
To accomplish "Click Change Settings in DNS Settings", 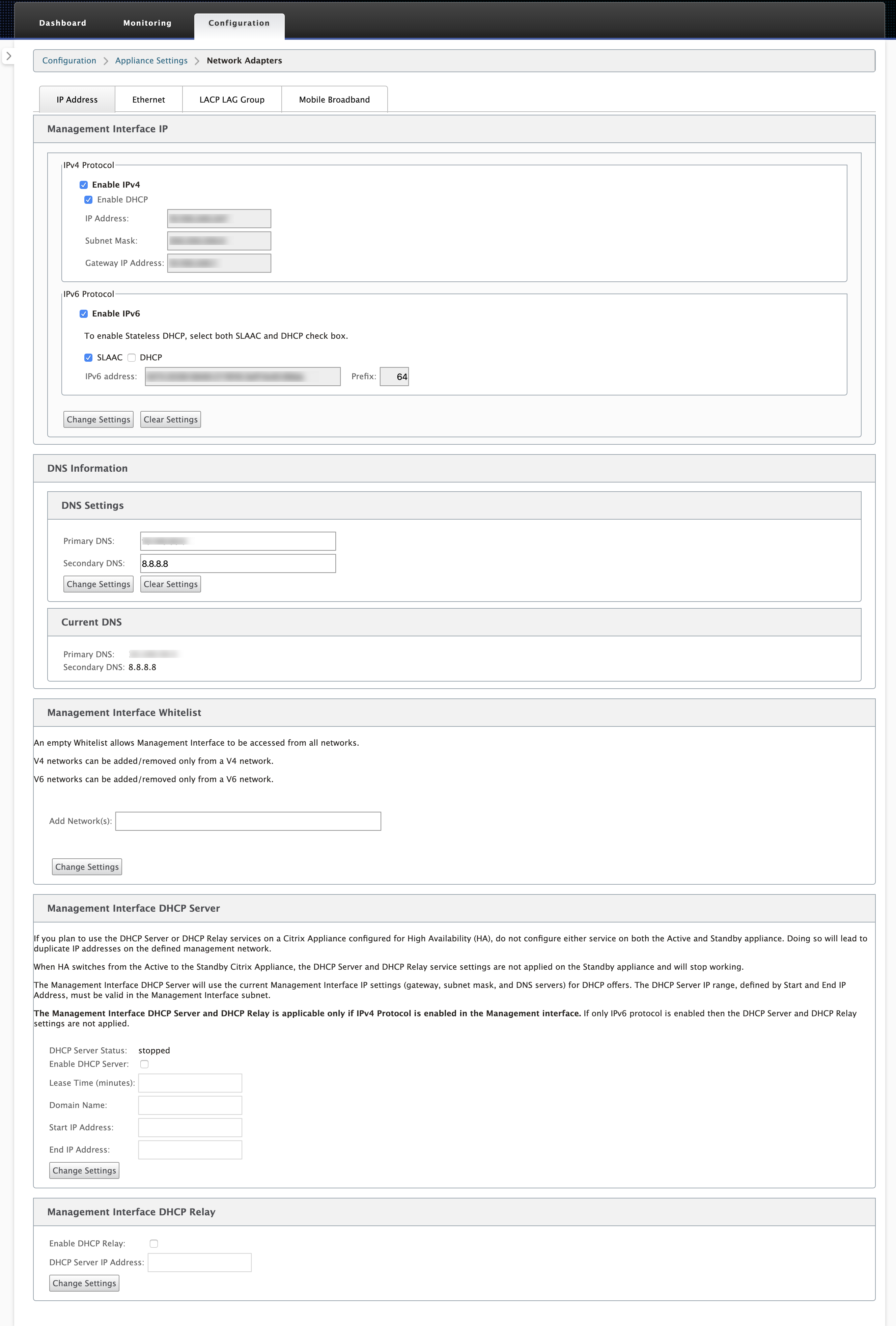I will coord(98,584).
